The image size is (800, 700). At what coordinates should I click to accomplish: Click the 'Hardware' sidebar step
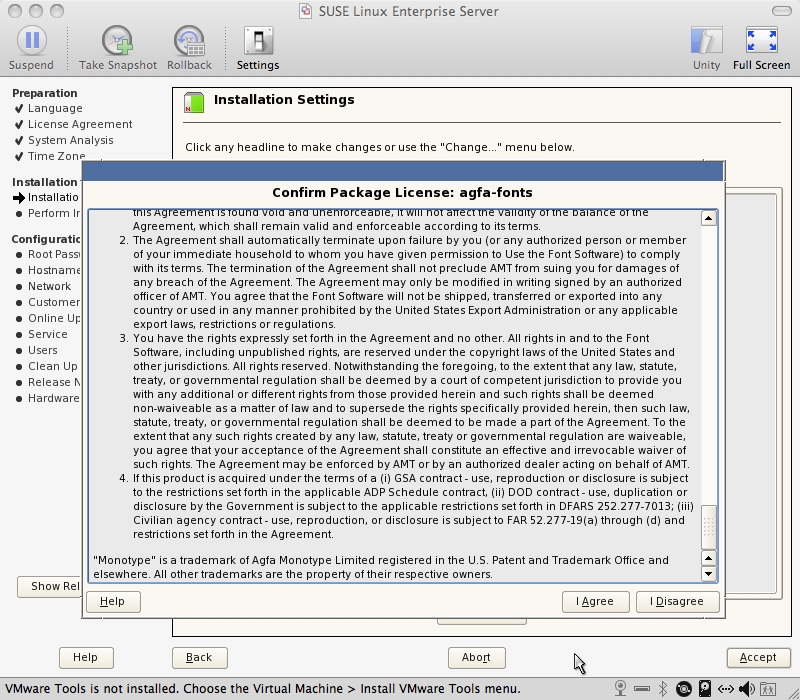54,398
